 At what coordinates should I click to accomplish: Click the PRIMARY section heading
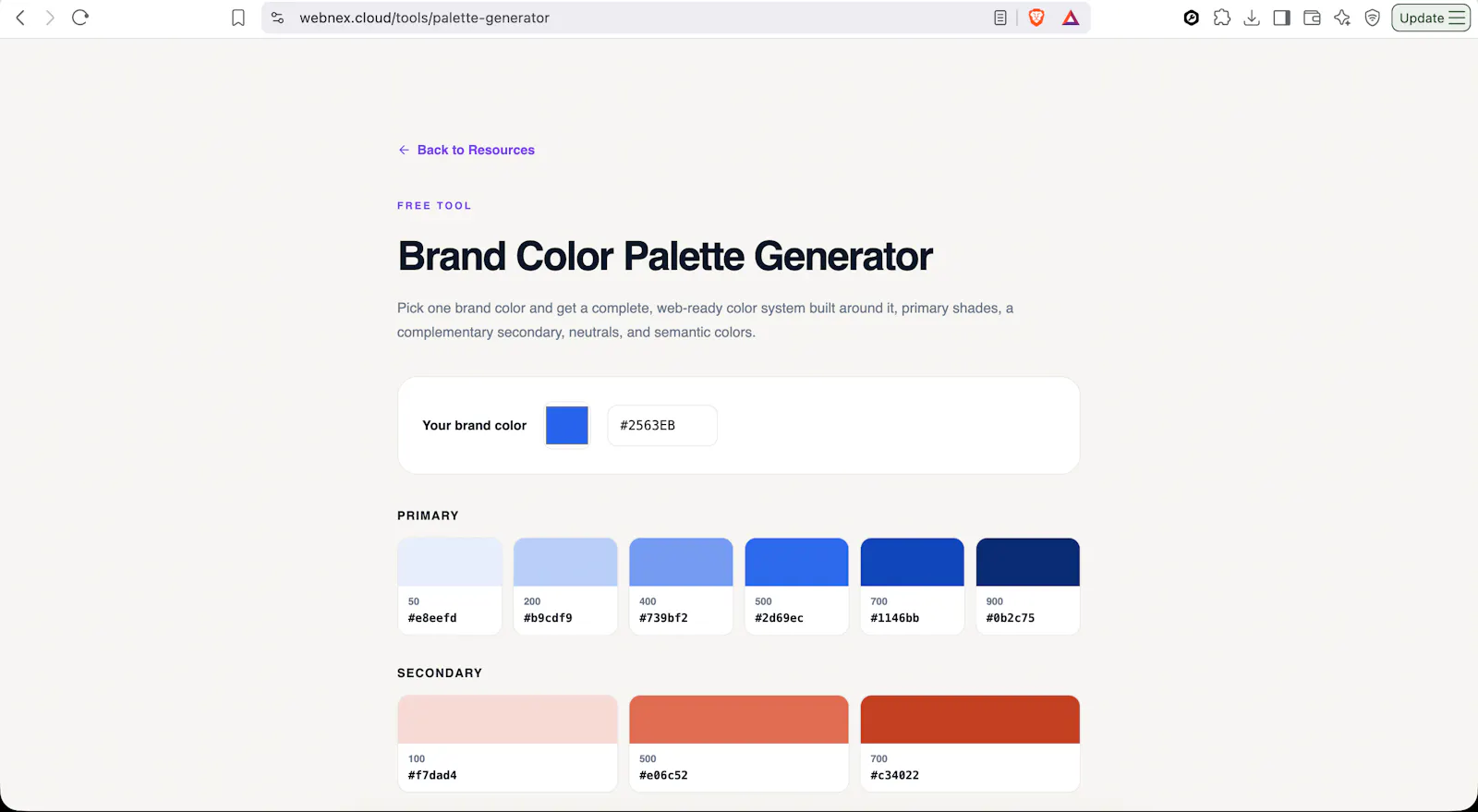click(428, 515)
